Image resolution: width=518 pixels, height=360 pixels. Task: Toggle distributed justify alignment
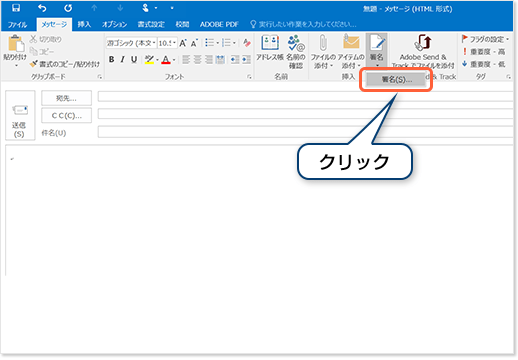(220, 59)
